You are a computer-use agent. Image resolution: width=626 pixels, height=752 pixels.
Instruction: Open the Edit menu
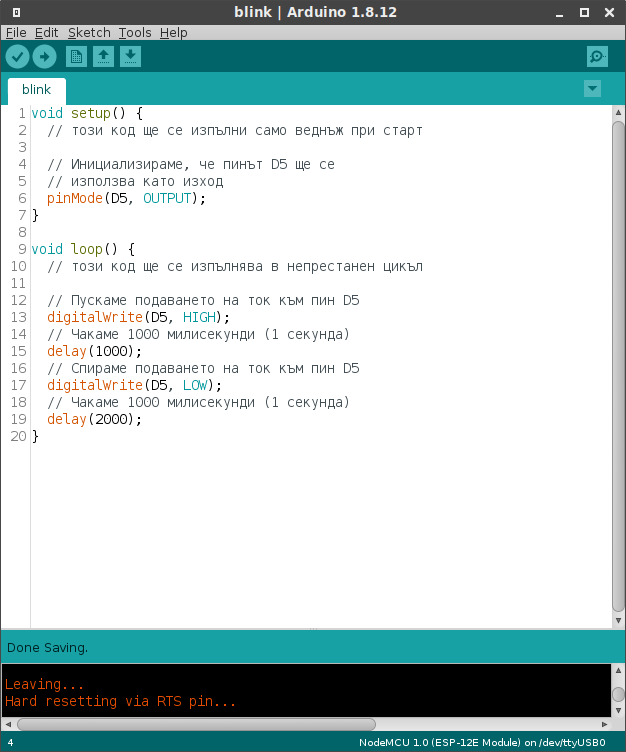point(48,32)
